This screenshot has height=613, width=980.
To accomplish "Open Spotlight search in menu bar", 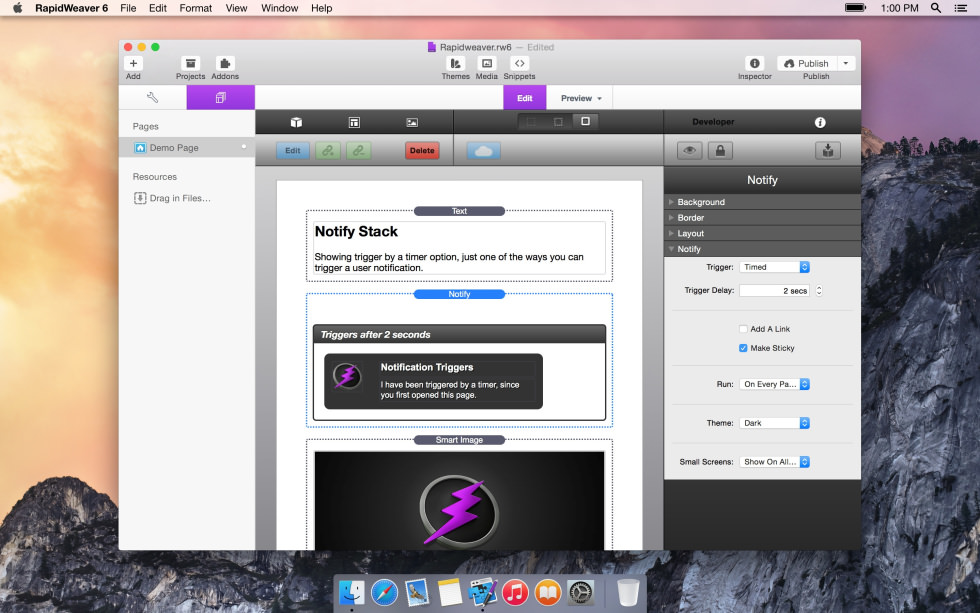I will click(936, 8).
